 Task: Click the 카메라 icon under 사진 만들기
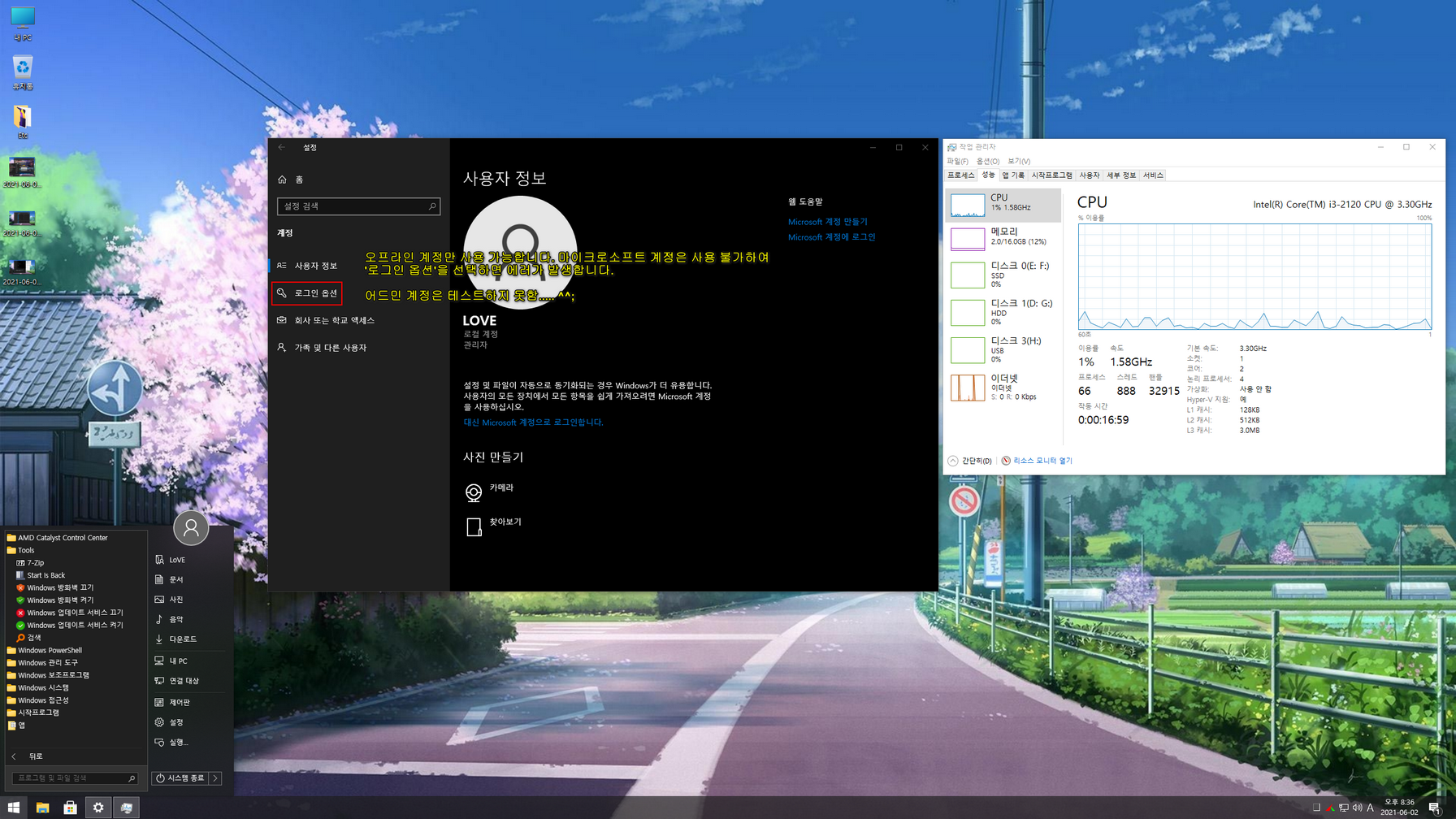pyautogui.click(x=474, y=492)
